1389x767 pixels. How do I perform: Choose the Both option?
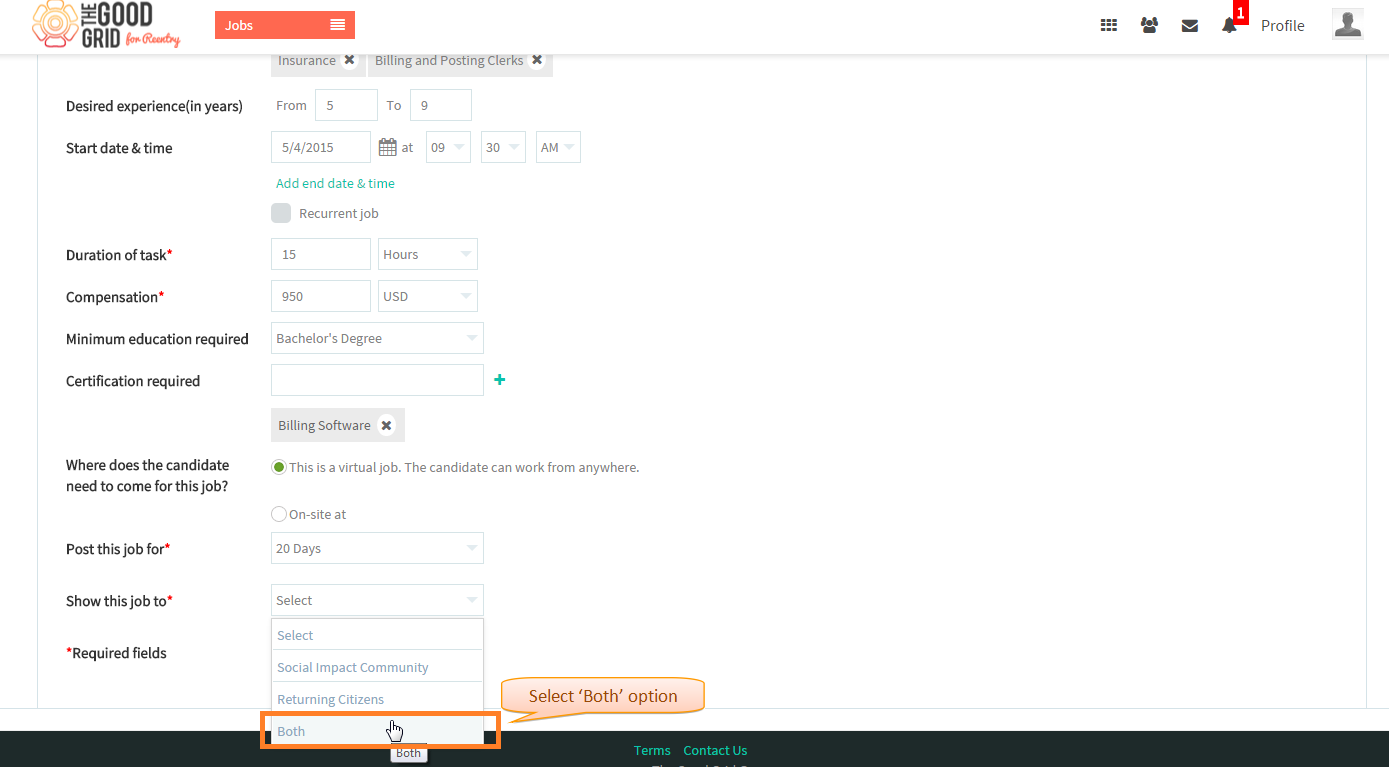377,731
